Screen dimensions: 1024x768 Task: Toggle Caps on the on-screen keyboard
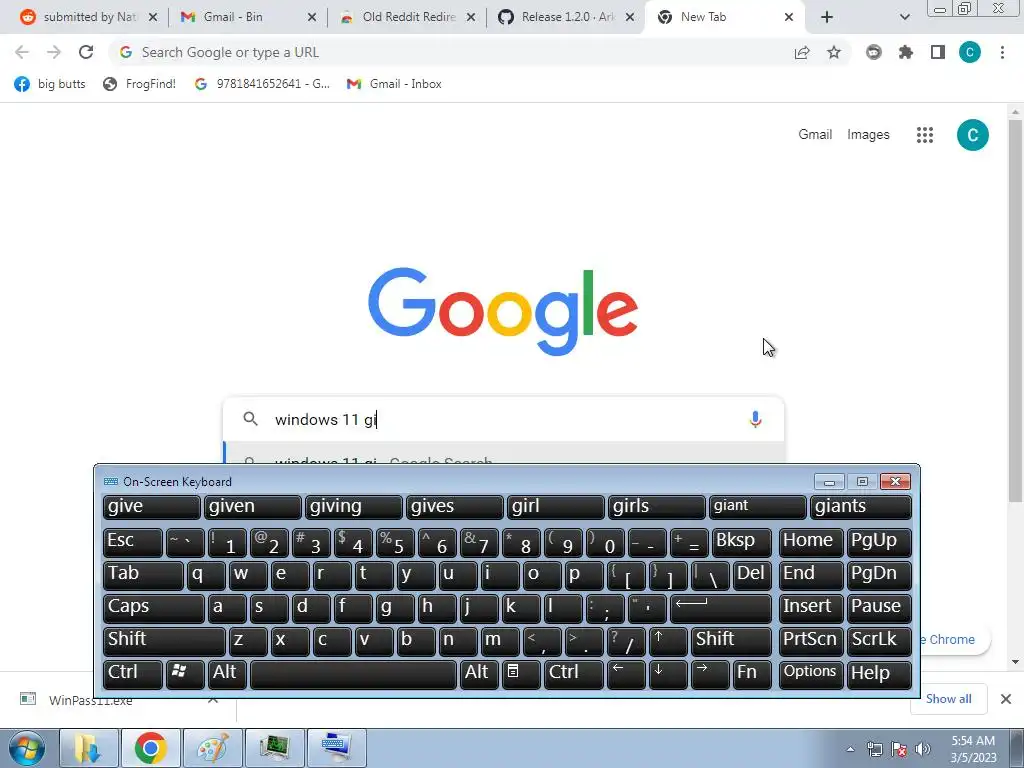(x=153, y=607)
